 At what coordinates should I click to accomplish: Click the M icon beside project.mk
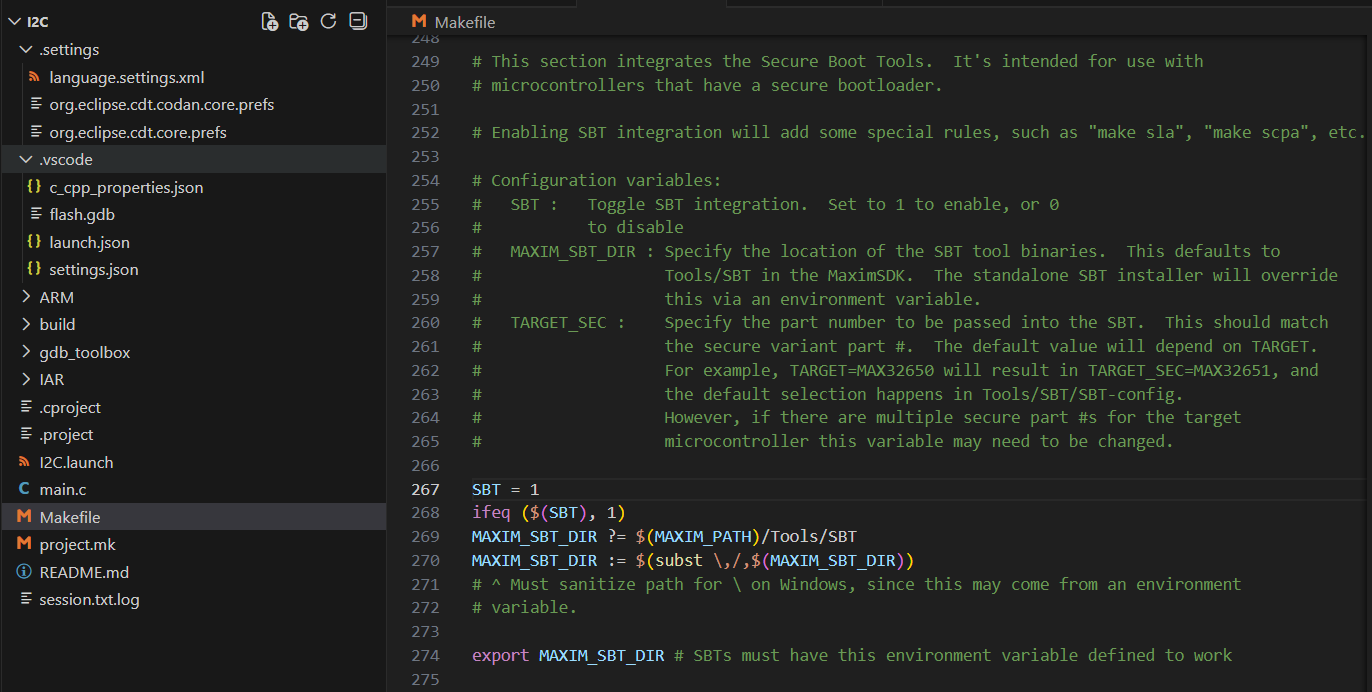(x=24, y=544)
